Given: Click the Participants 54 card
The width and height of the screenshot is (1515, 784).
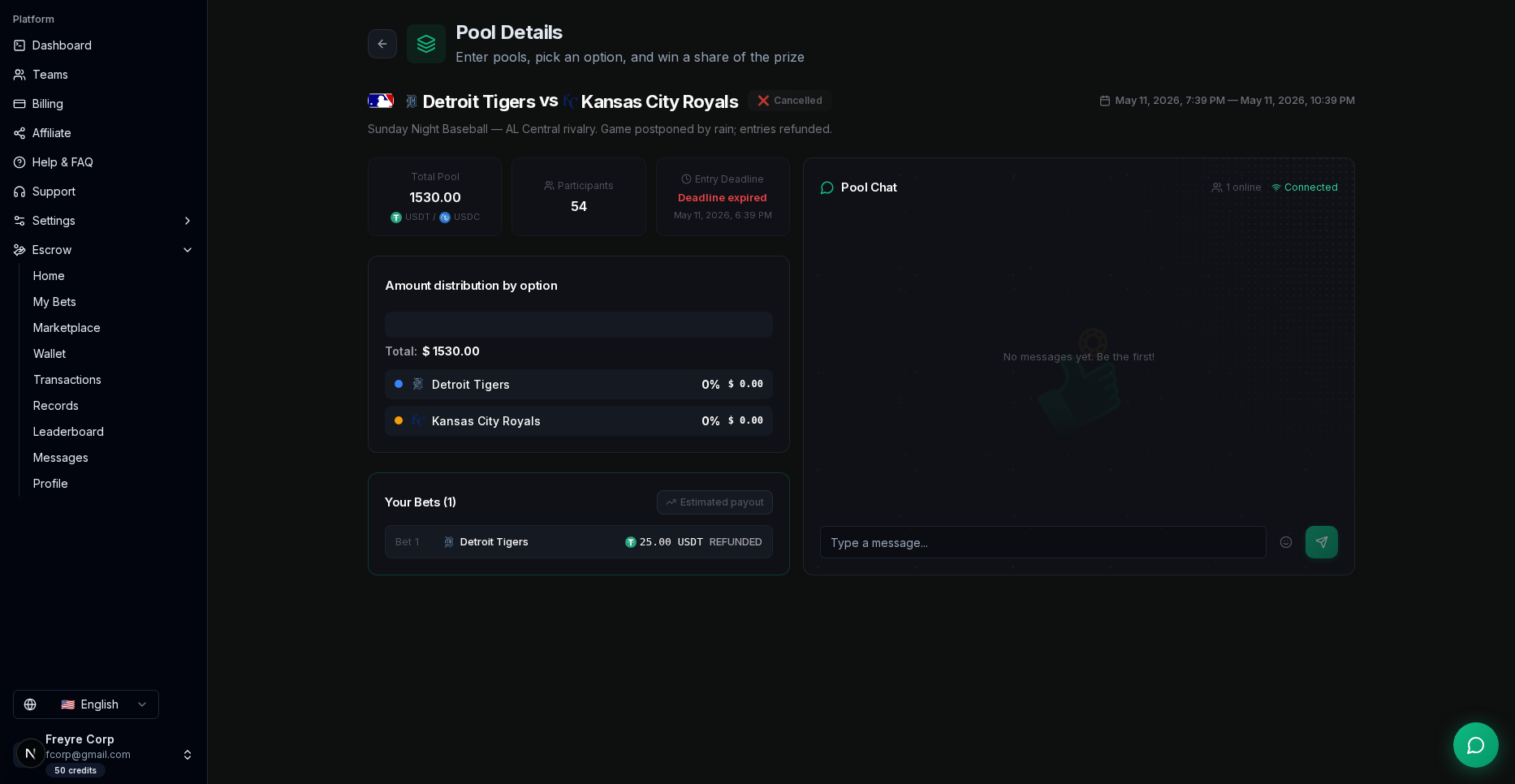Looking at the screenshot, I should point(579,197).
